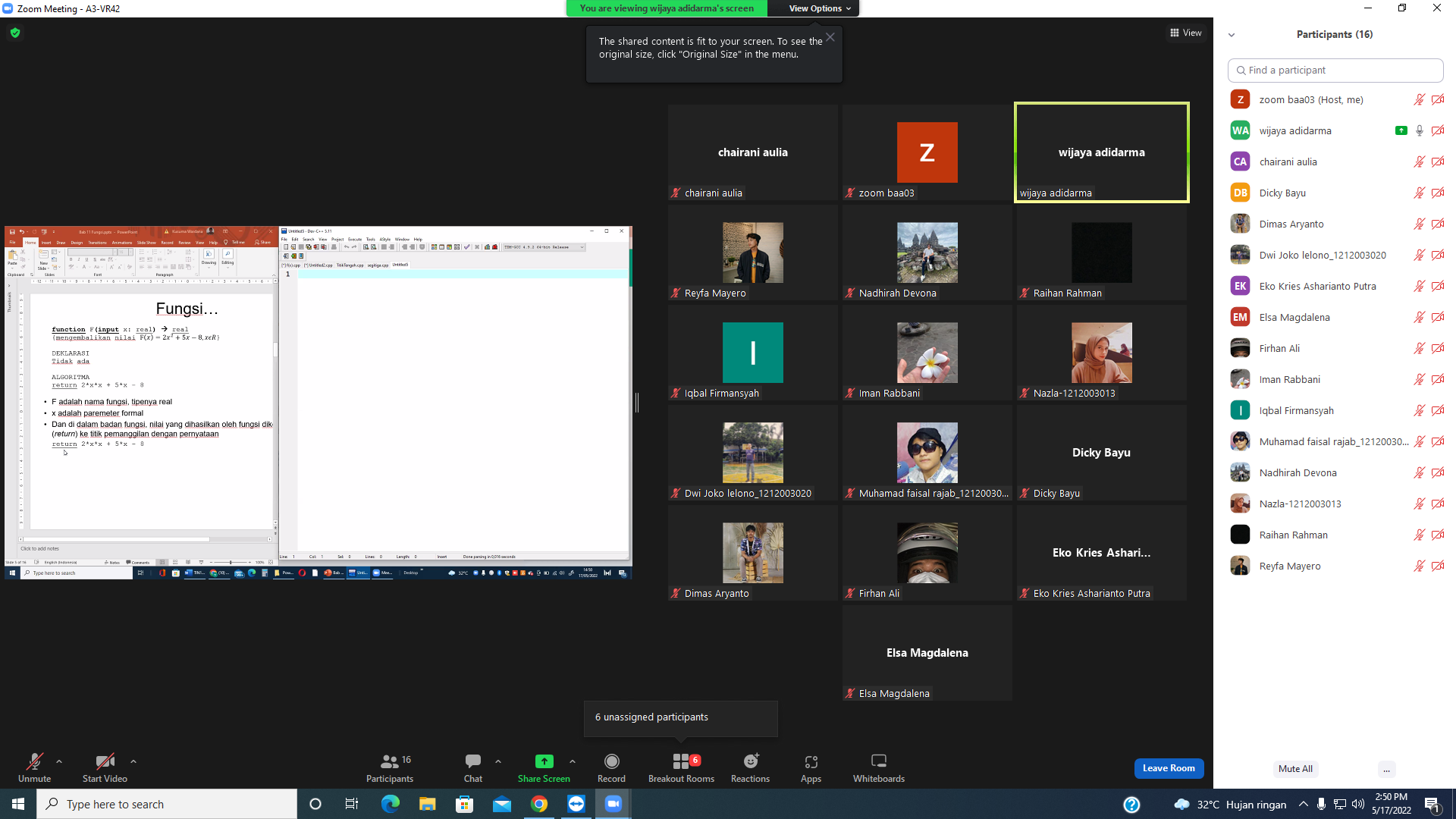Click the Windows taskbar search box

click(167, 804)
